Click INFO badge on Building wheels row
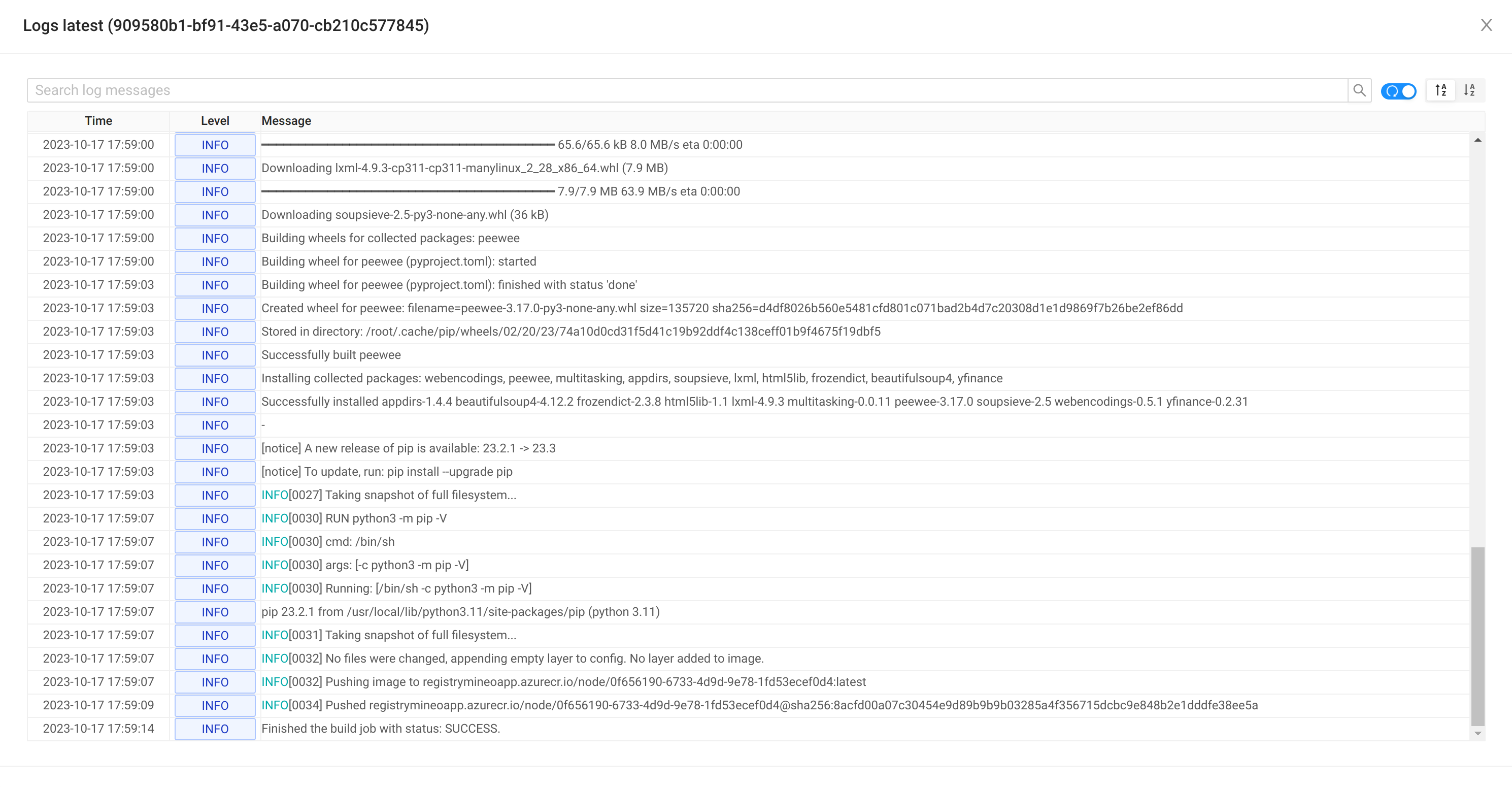This screenshot has width=1512, height=787. coord(215,239)
